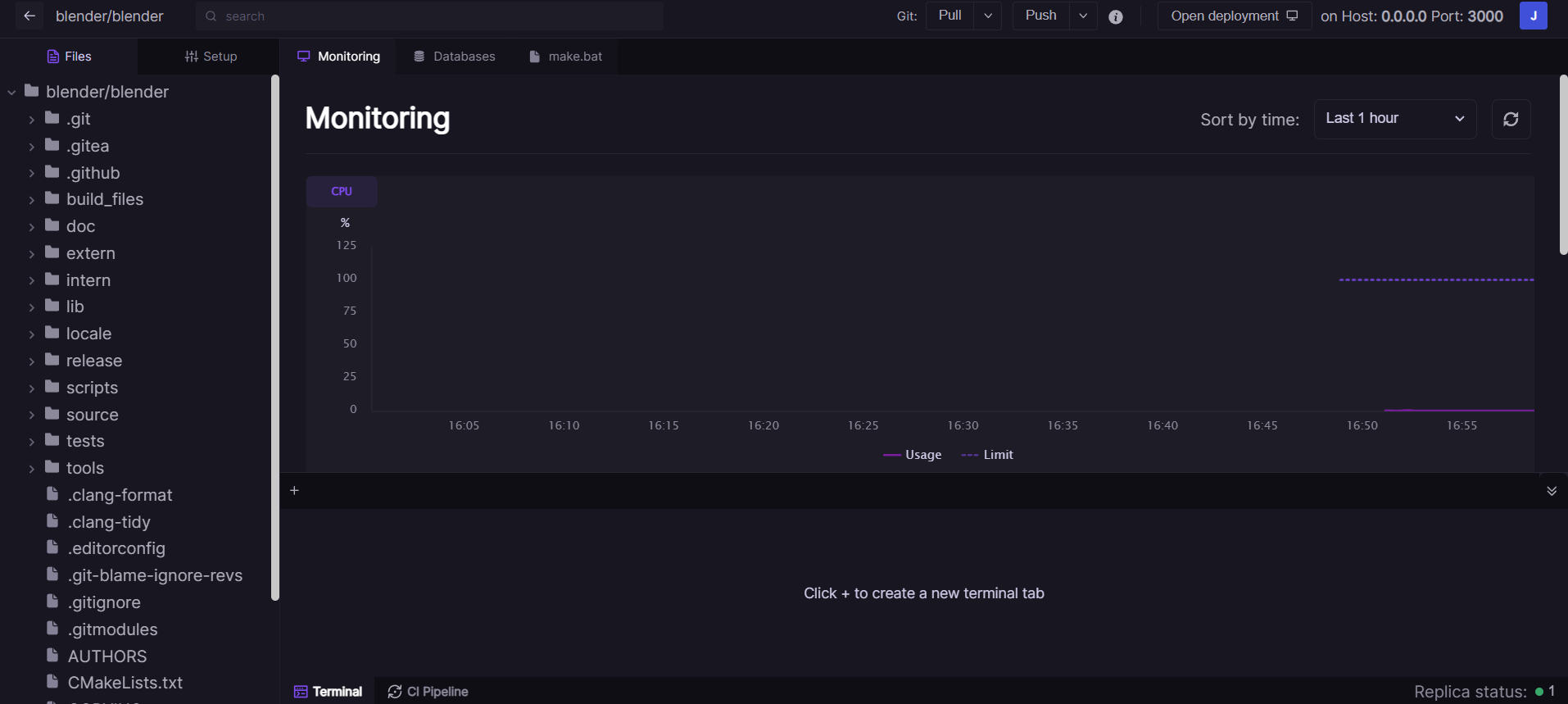Click the info icon next to Push
This screenshot has width=1568, height=704.
click(1115, 17)
